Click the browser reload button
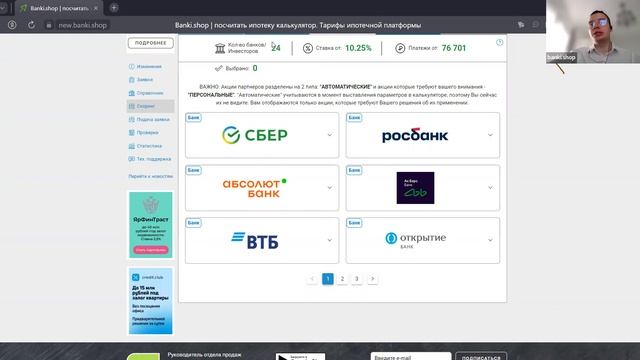 click(x=31, y=25)
